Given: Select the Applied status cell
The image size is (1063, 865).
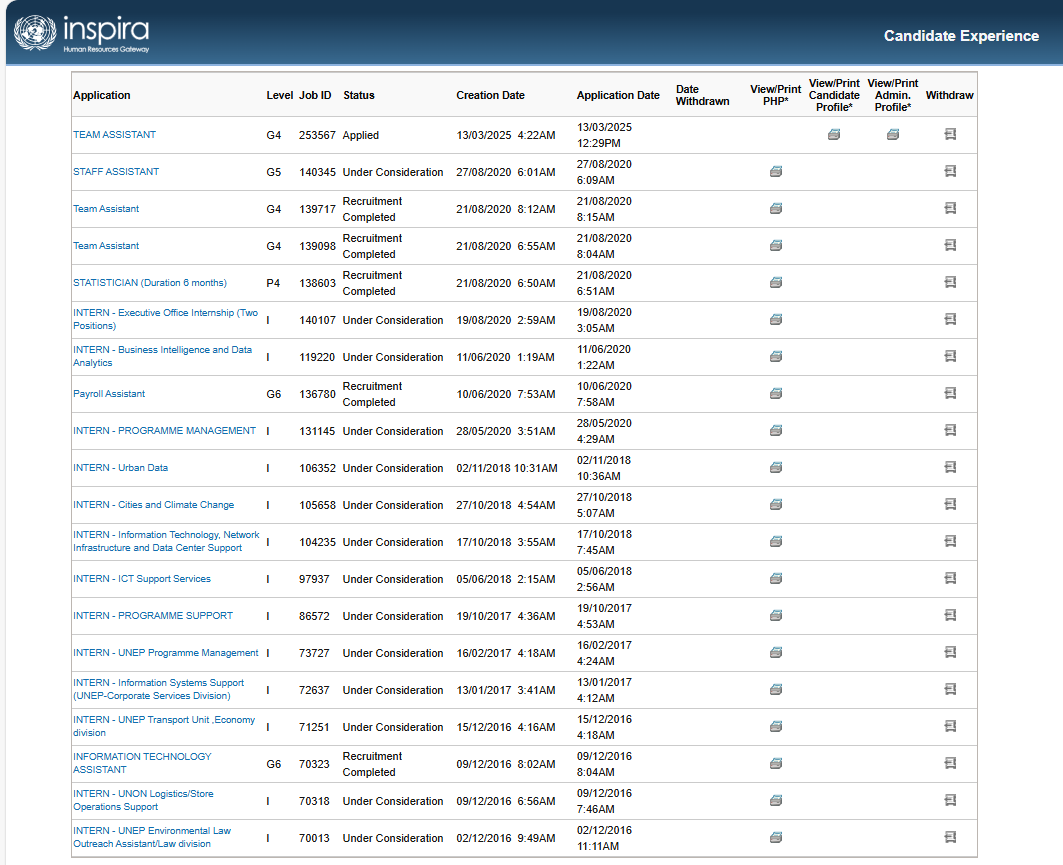Looking at the screenshot, I should tap(361, 136).
